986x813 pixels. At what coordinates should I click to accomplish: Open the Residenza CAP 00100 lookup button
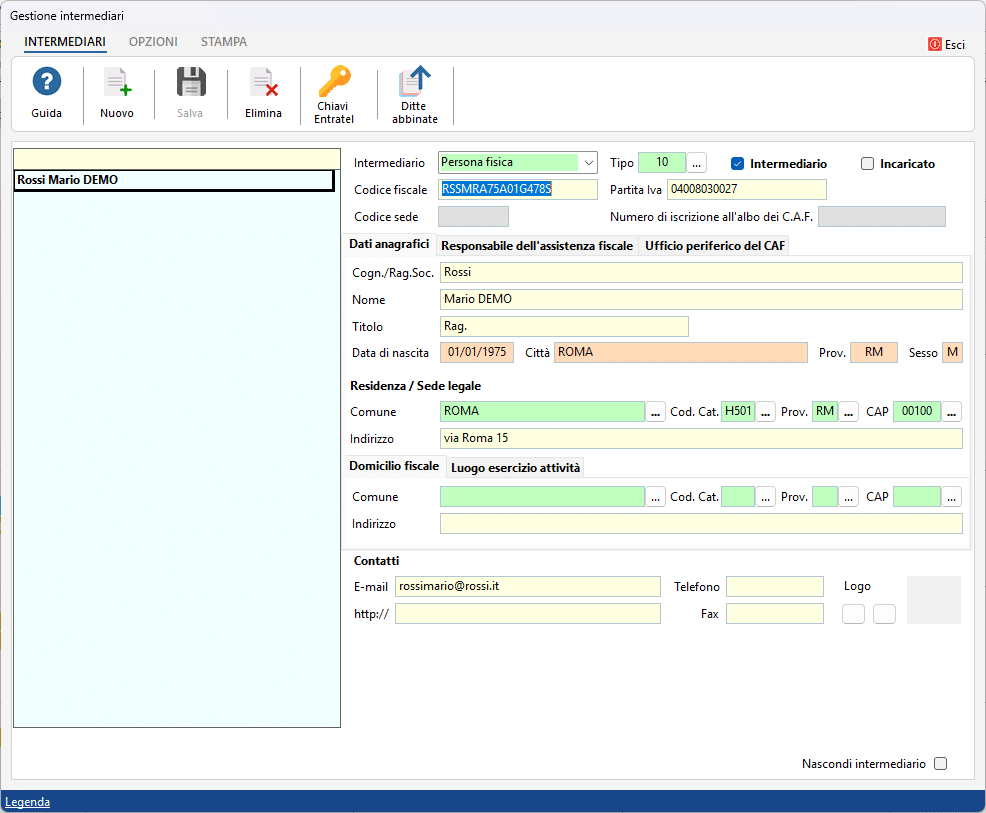951,412
